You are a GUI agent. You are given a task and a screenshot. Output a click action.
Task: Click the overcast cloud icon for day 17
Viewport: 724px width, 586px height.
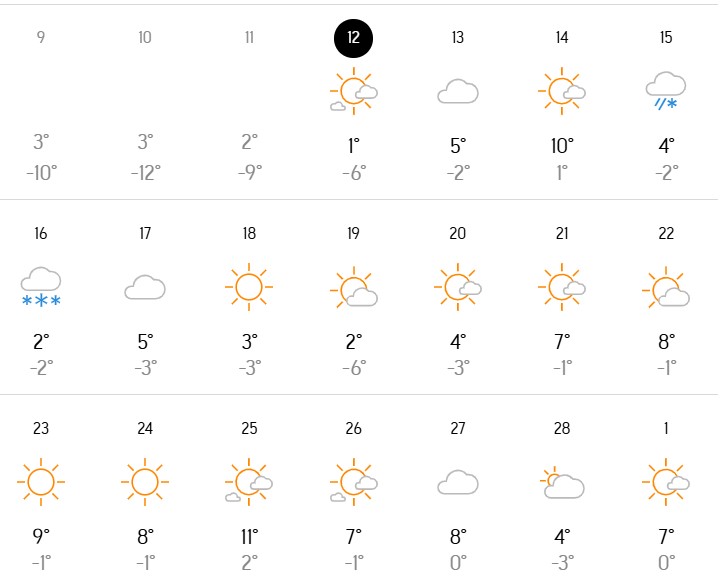(145, 288)
